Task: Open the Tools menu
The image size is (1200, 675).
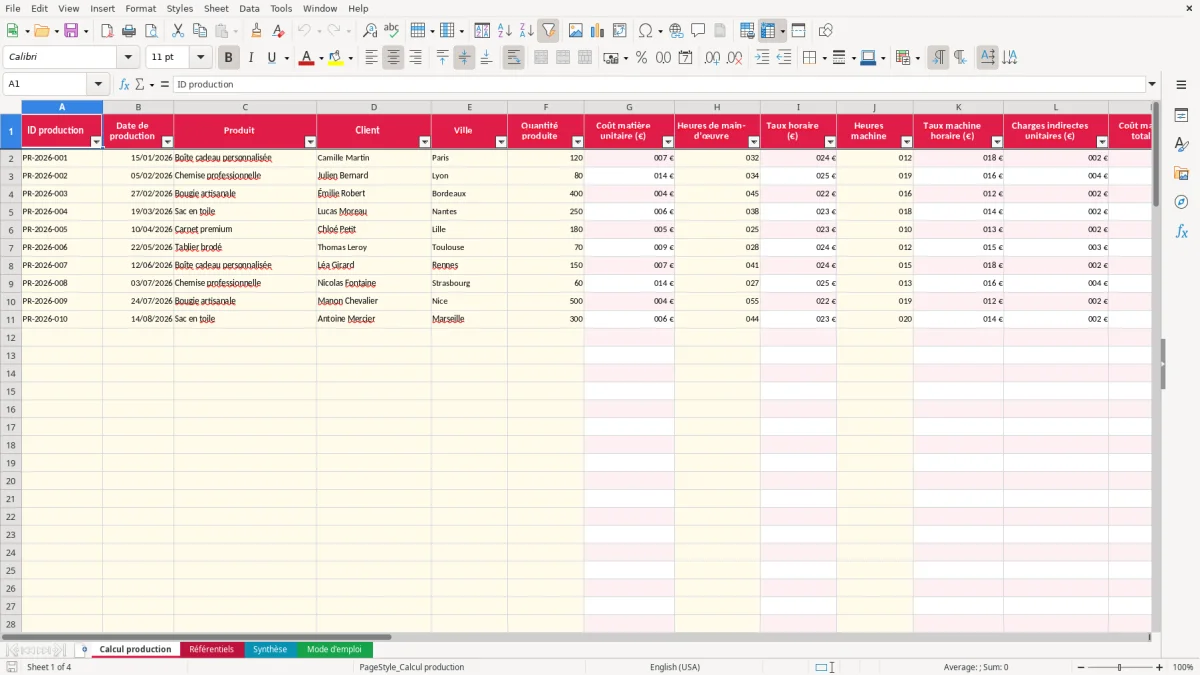Action: [281, 8]
